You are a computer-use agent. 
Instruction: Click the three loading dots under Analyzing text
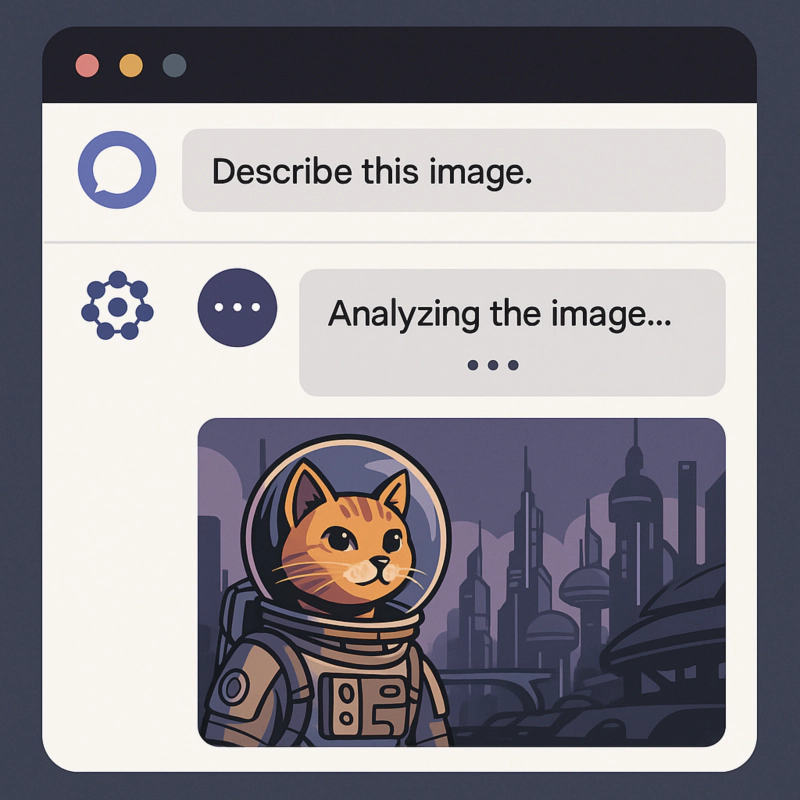pyautogui.click(x=493, y=365)
